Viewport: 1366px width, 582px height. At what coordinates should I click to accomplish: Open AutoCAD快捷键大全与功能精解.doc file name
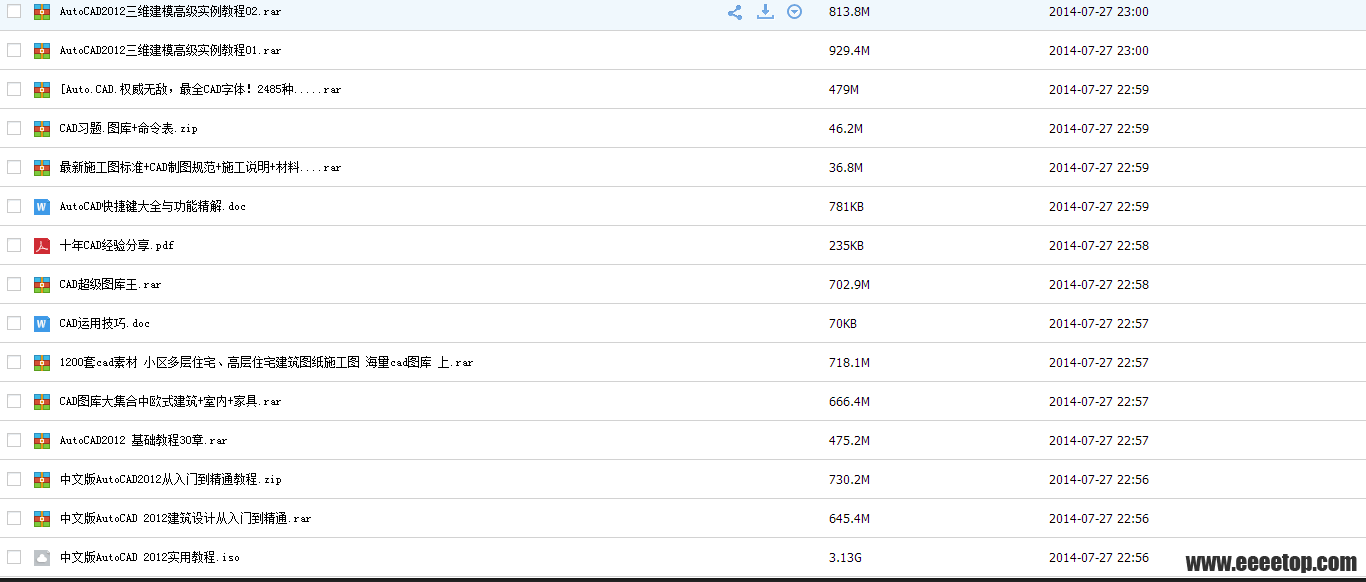[152, 207]
